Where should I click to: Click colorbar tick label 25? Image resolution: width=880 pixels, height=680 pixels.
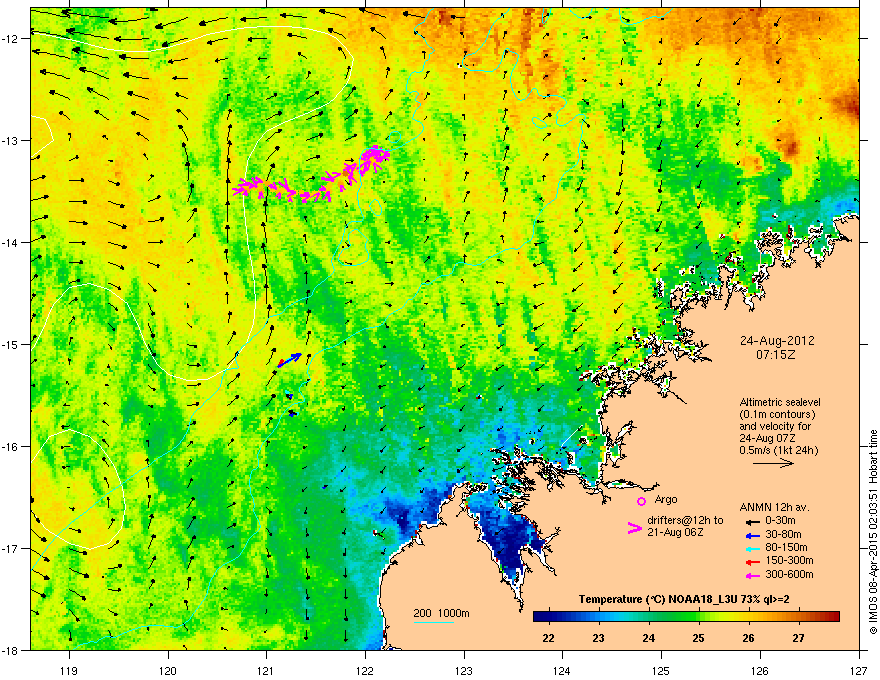pyautogui.click(x=699, y=638)
